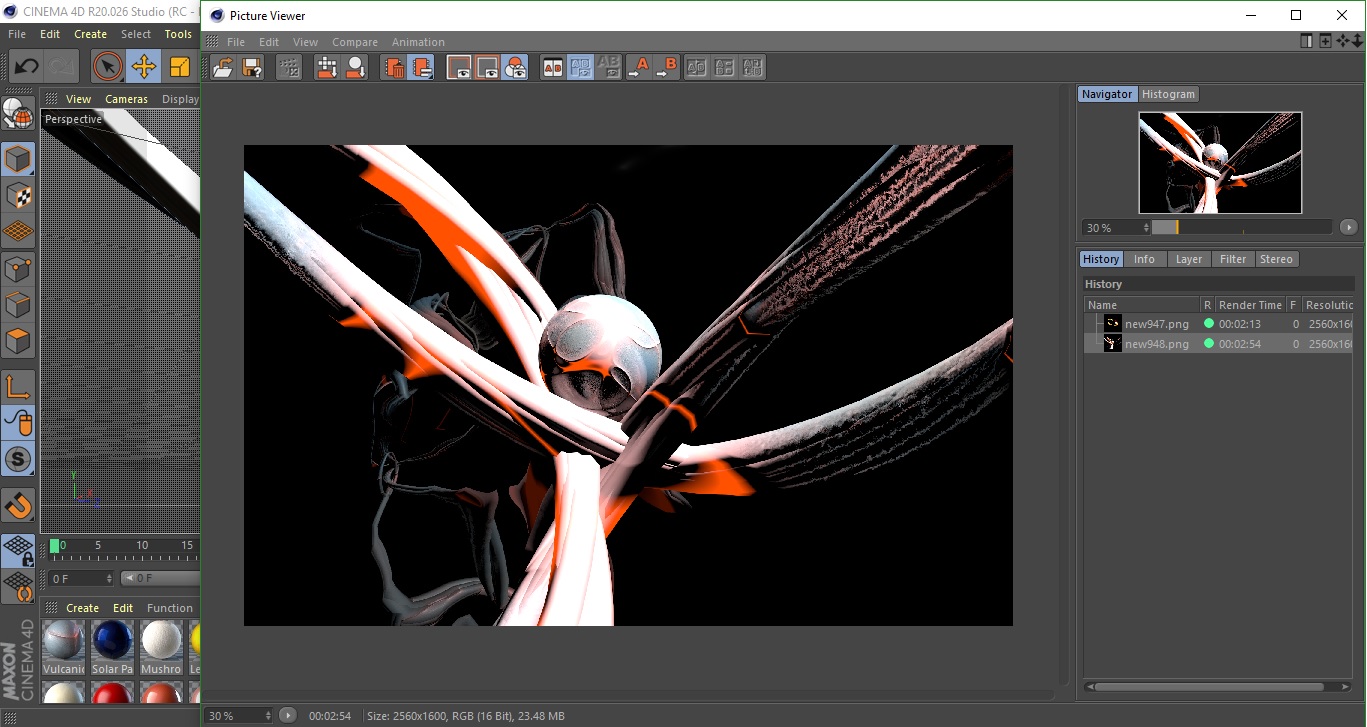
Task: Open Picture Viewer Edit menu
Action: click(269, 42)
